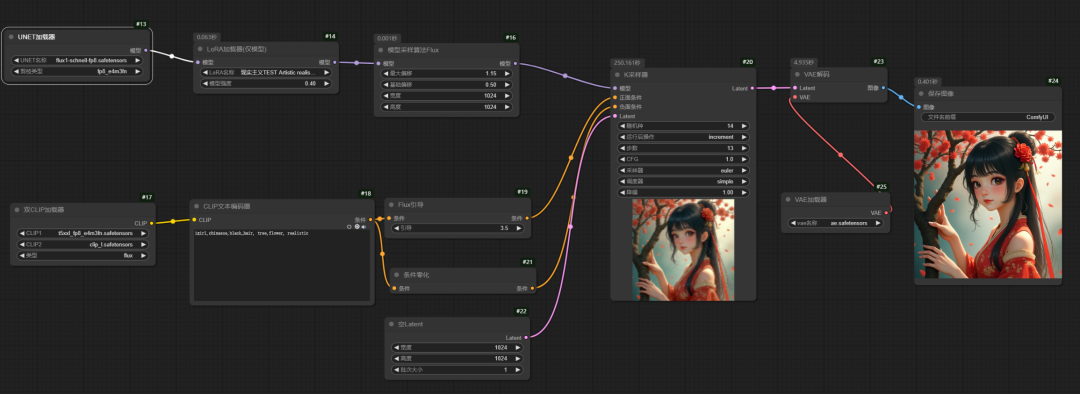Viewport: 1080px width, 394px height.
Task: Click CLIP output socket on 双CLIP加载器
Action: click(151, 222)
